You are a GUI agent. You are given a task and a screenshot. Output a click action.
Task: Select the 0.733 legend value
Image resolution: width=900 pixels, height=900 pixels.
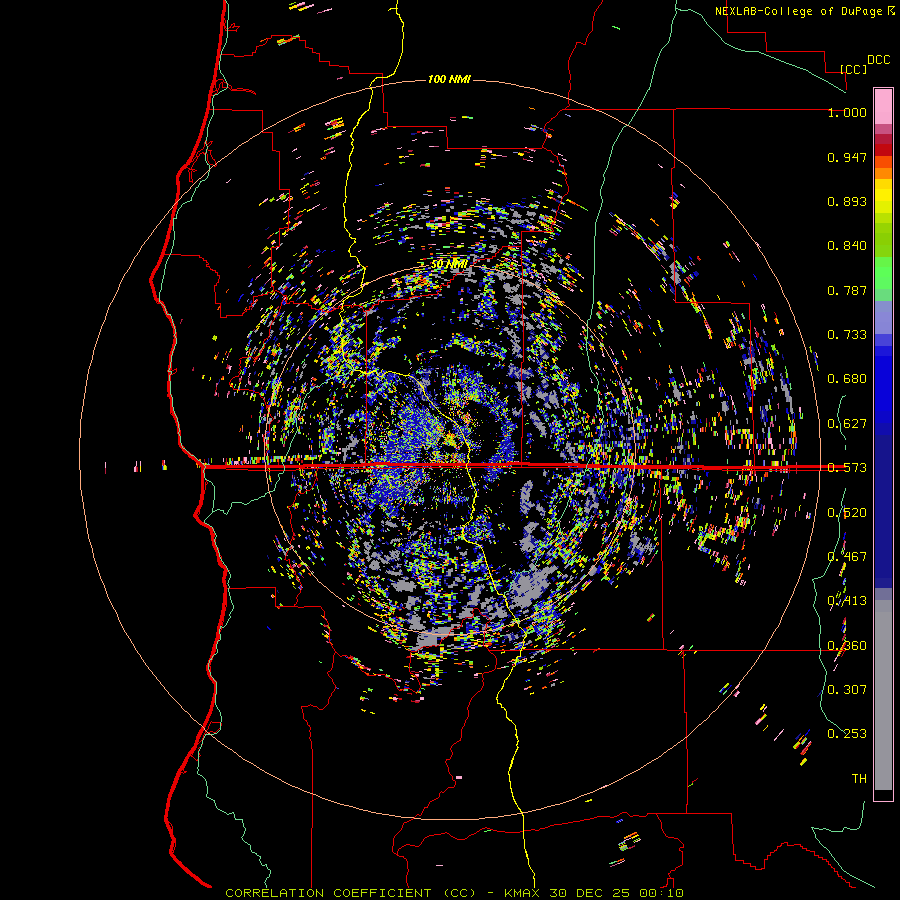tap(847, 335)
